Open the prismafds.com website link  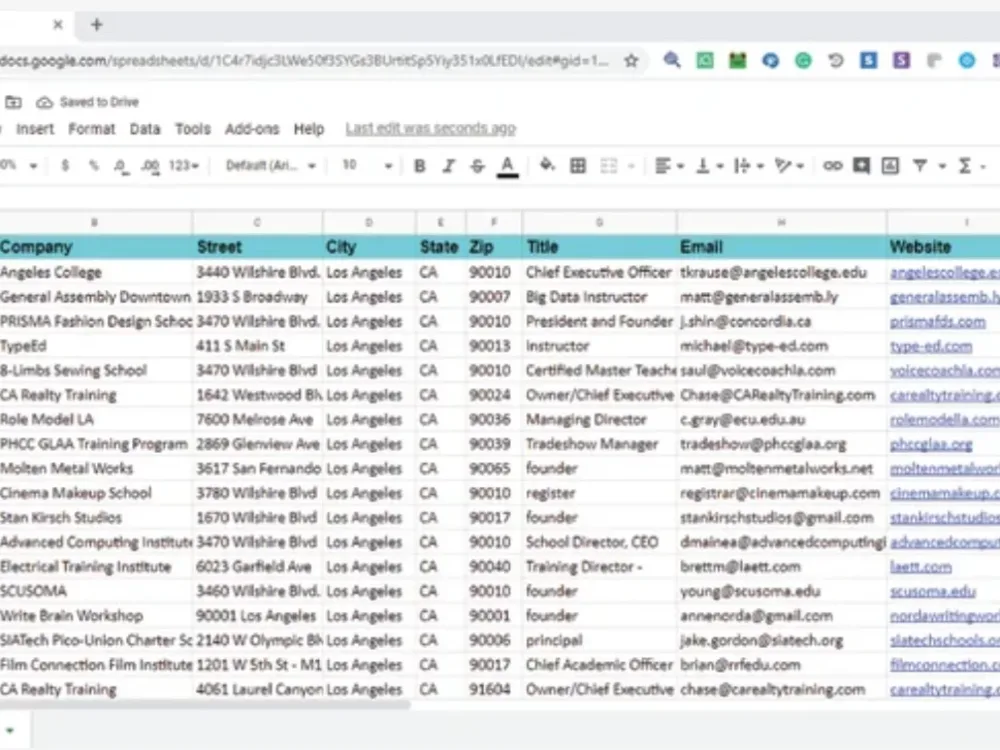click(938, 322)
